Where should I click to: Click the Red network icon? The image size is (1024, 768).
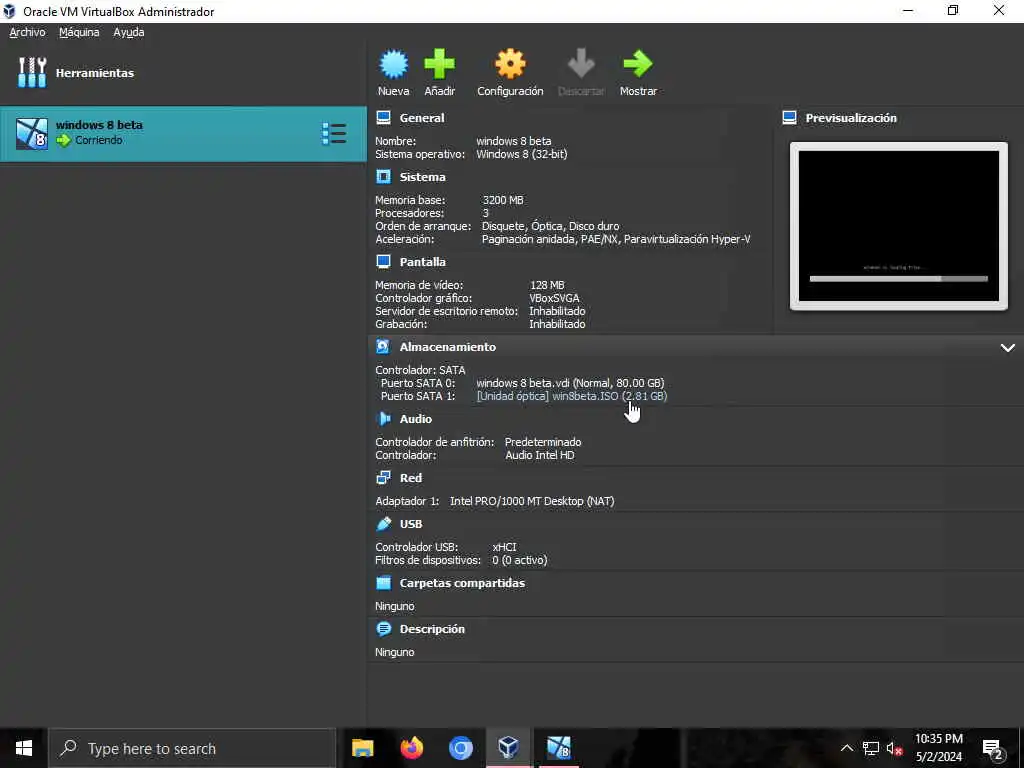coord(384,478)
